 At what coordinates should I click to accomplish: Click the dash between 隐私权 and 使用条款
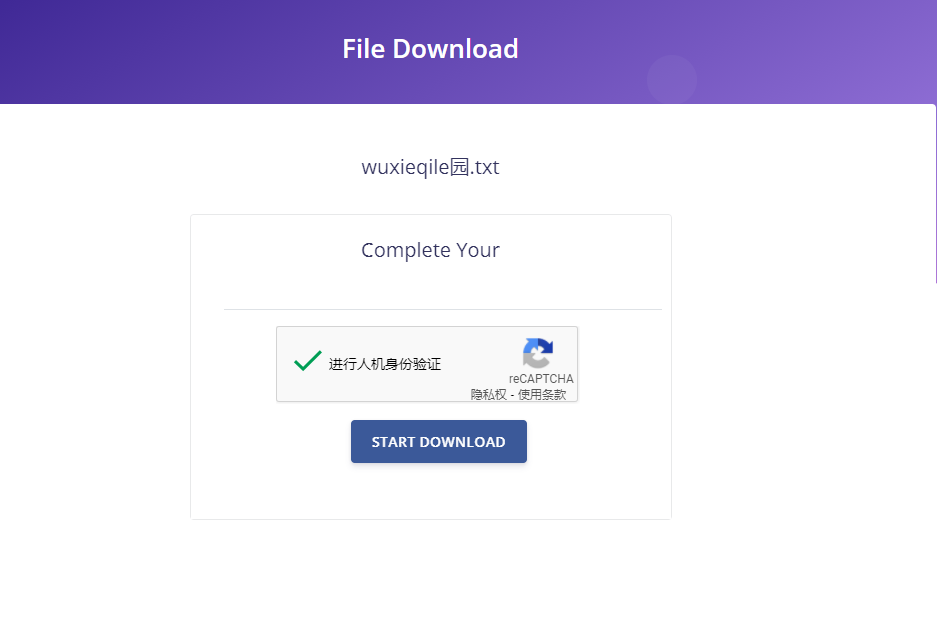(512, 395)
